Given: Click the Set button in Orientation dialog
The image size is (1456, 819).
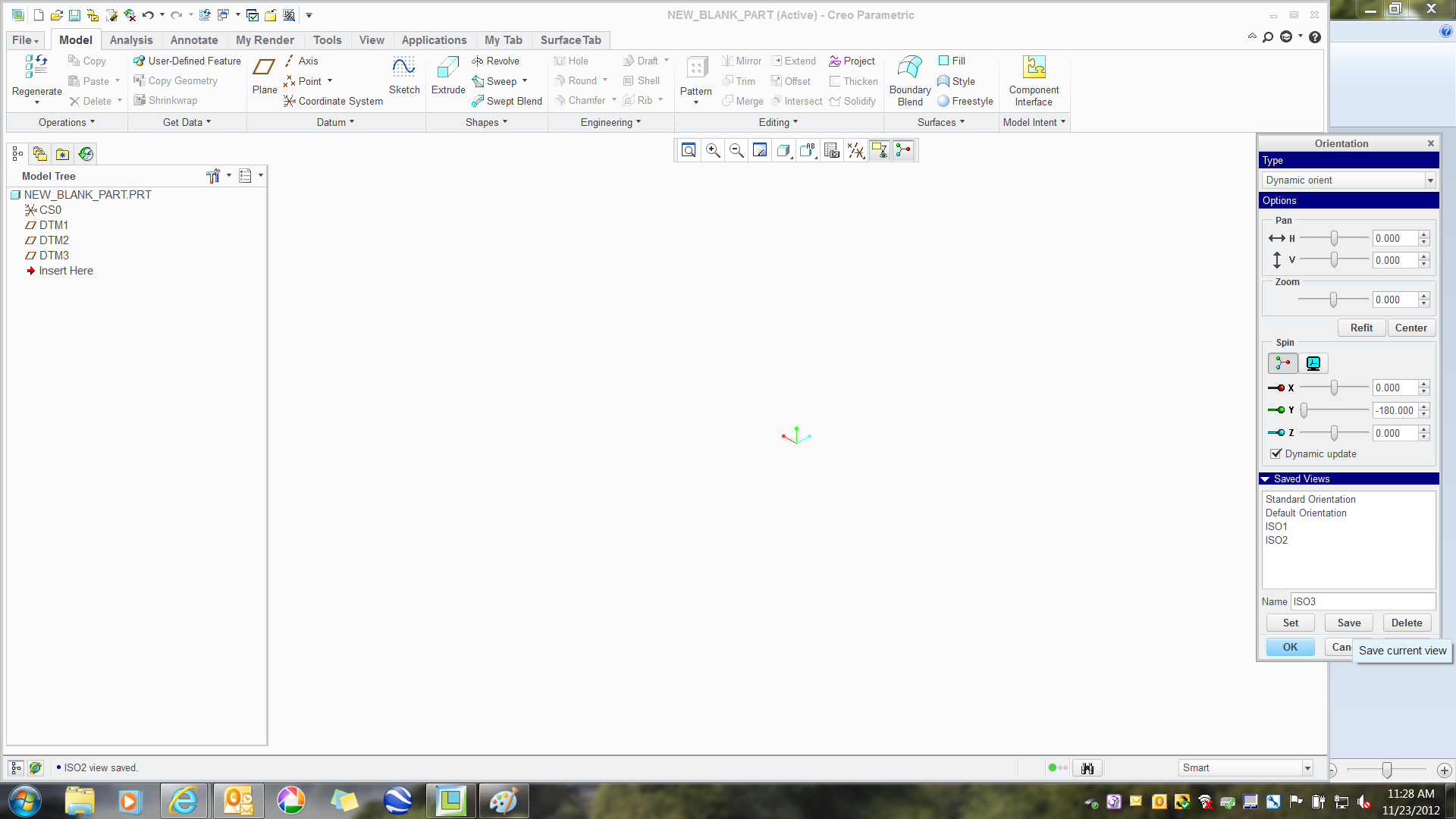Looking at the screenshot, I should tap(1291, 623).
